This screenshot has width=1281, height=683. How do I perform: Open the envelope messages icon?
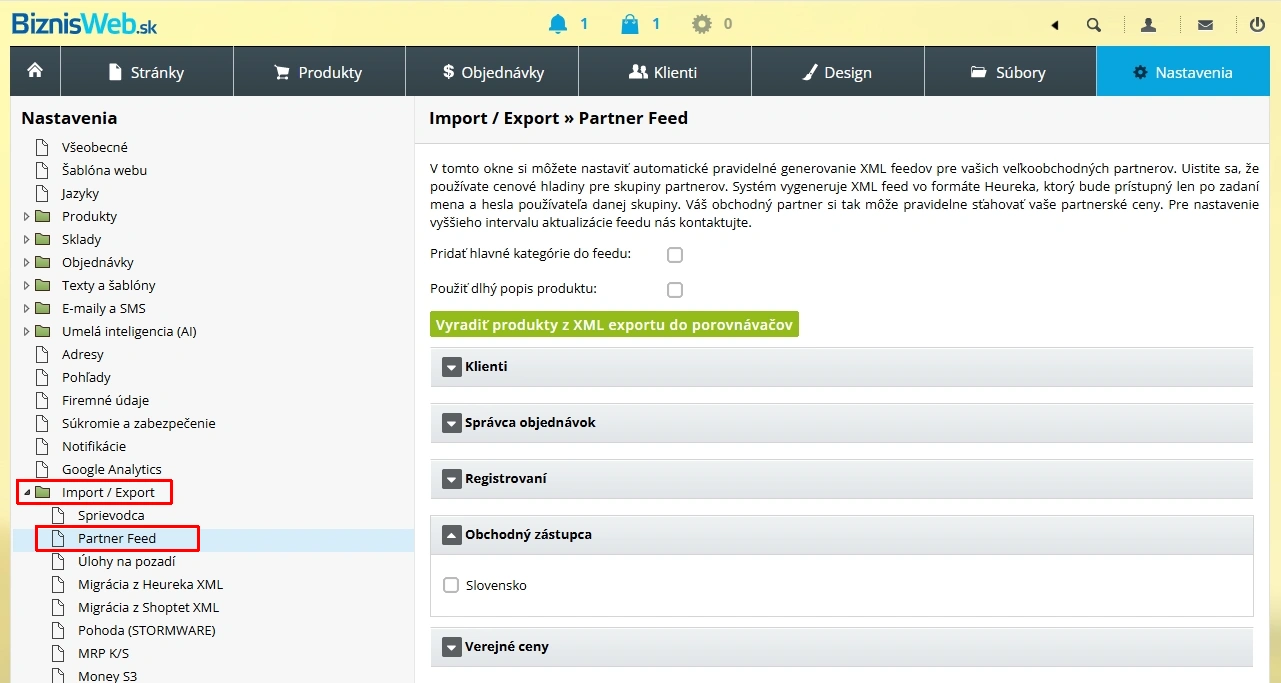(x=1205, y=24)
